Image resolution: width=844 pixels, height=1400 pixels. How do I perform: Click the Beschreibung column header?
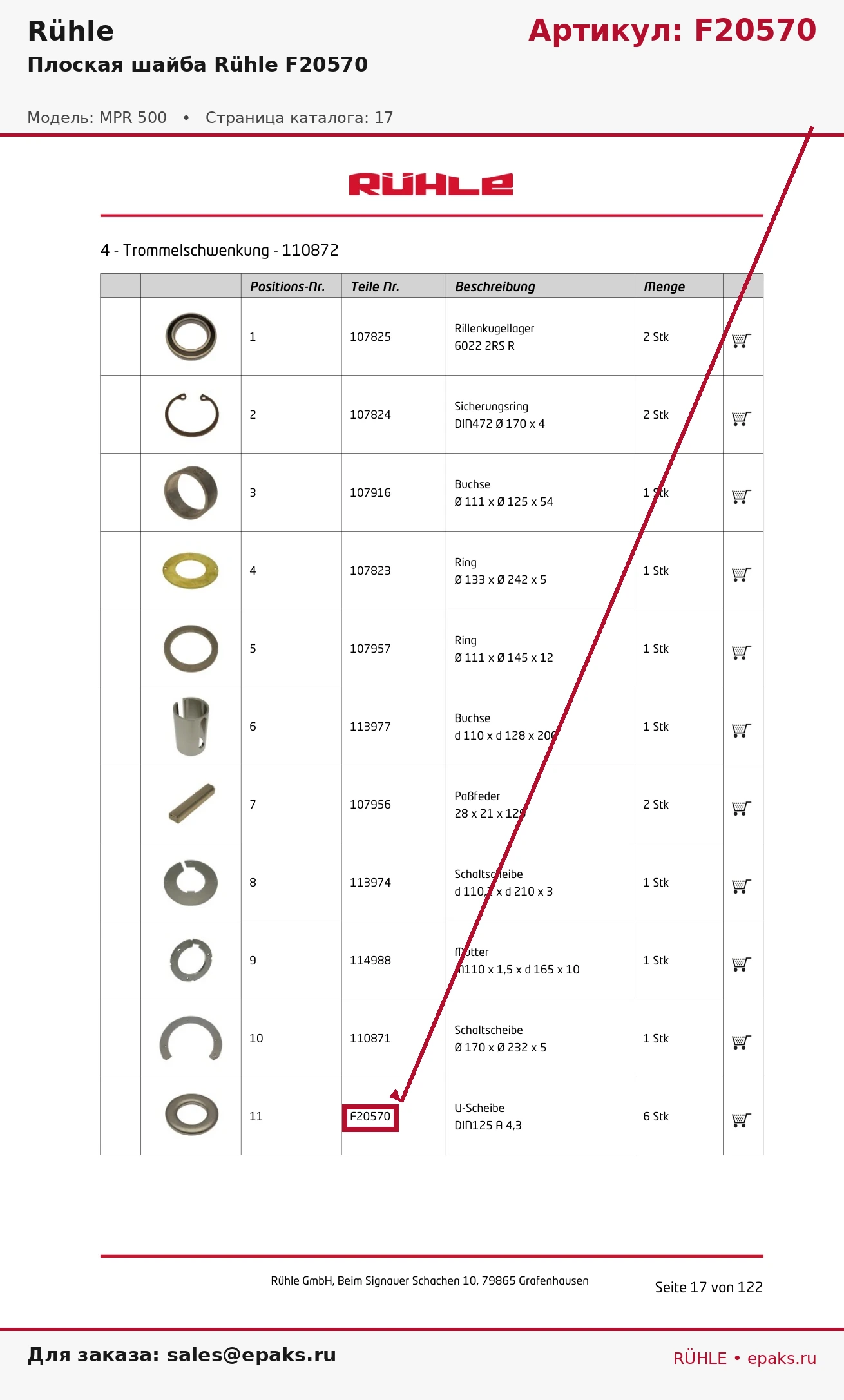[495, 287]
